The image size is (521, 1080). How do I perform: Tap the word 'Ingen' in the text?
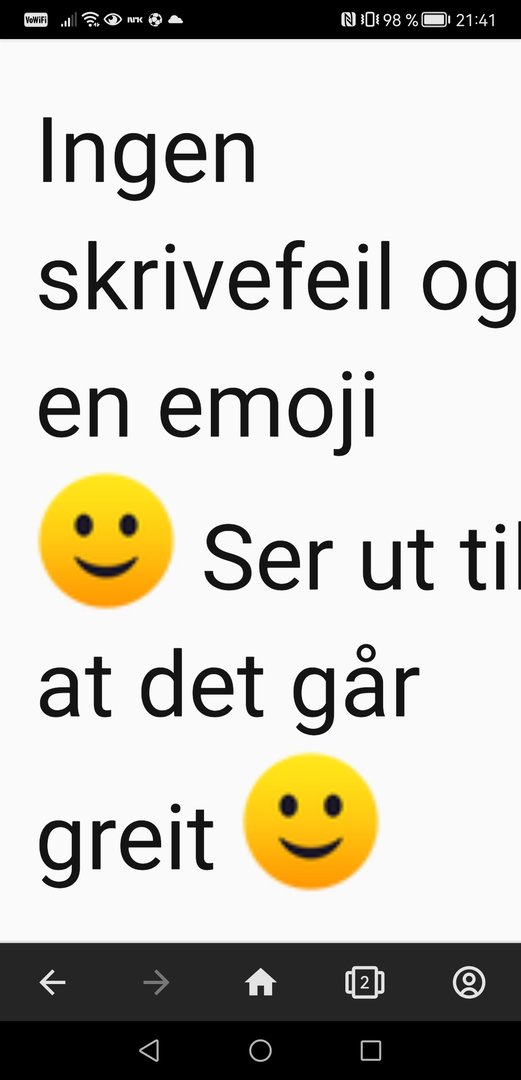(147, 150)
